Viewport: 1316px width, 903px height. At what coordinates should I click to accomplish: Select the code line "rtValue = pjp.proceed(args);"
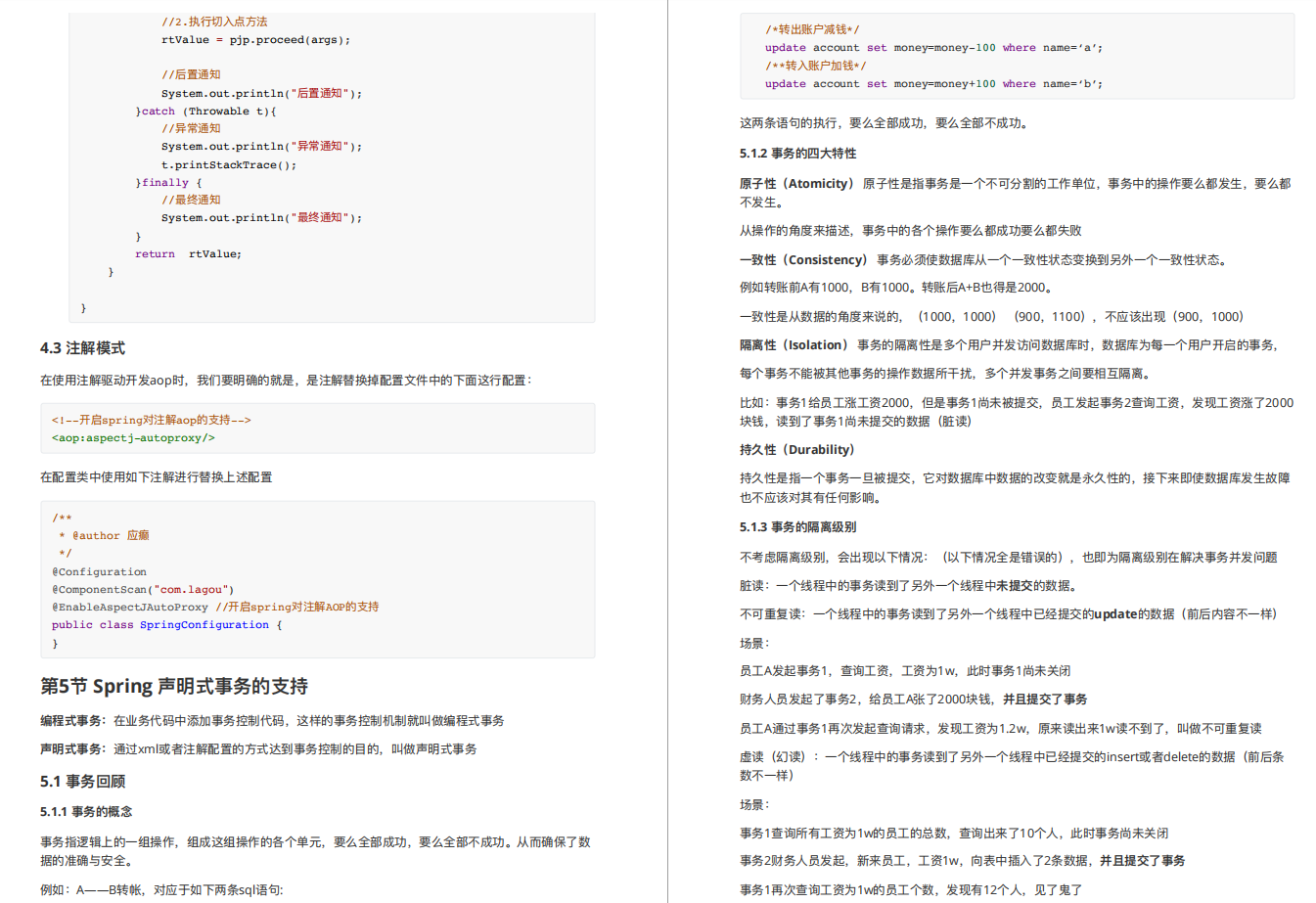tap(255, 40)
